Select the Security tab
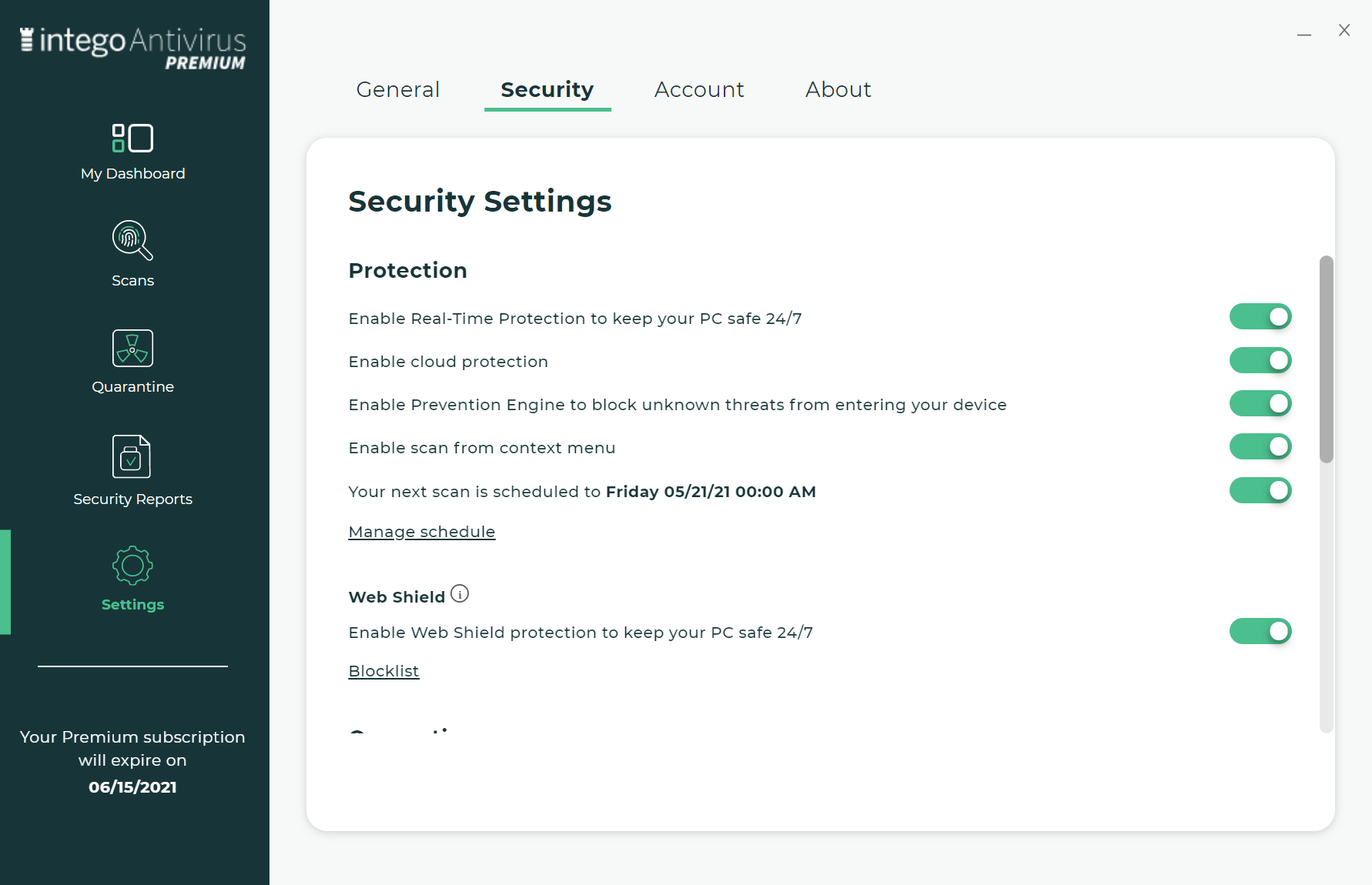Viewport: 1372px width, 885px height. [x=547, y=90]
